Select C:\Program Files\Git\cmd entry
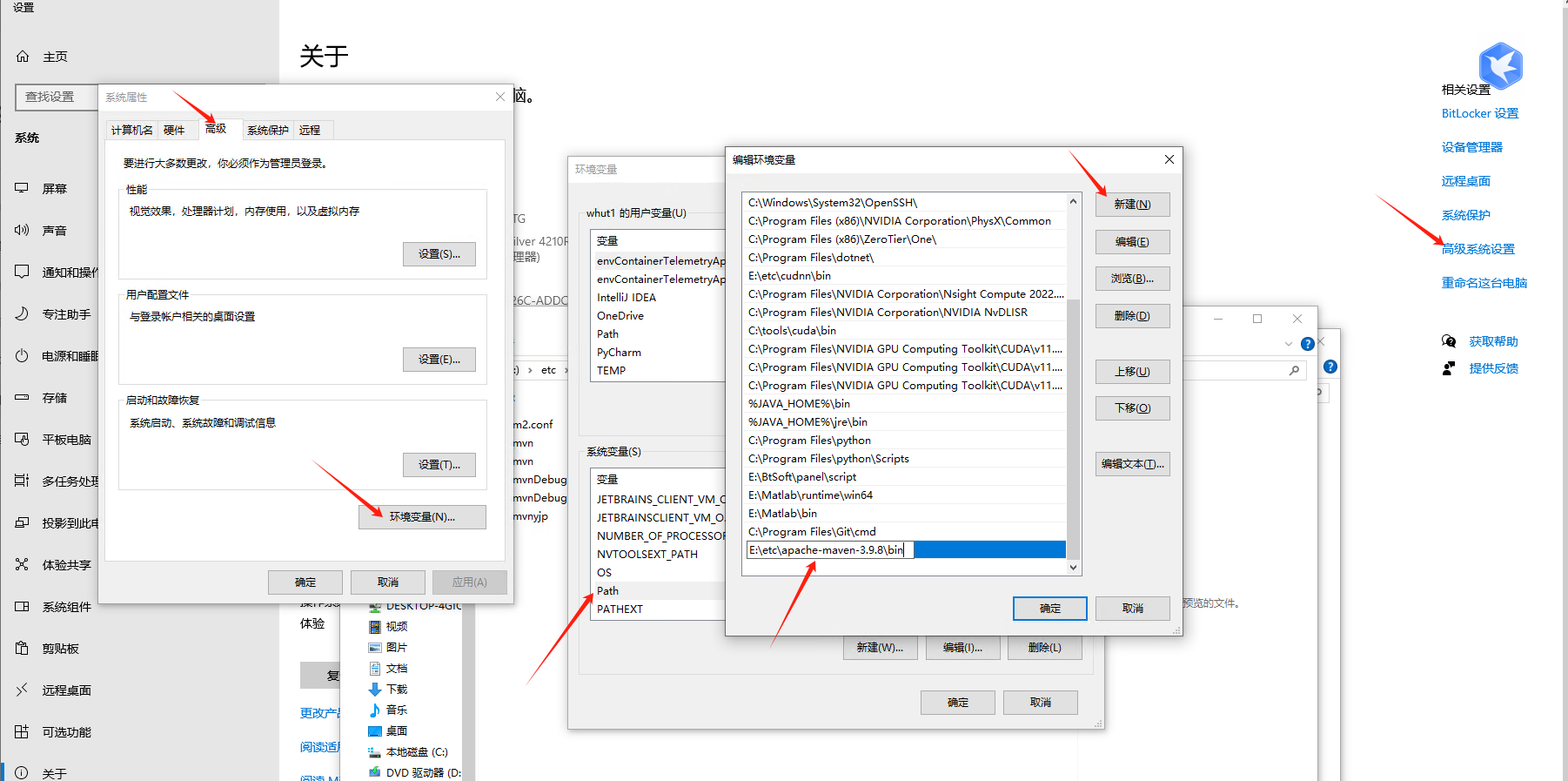The width and height of the screenshot is (1568, 781). point(906,532)
